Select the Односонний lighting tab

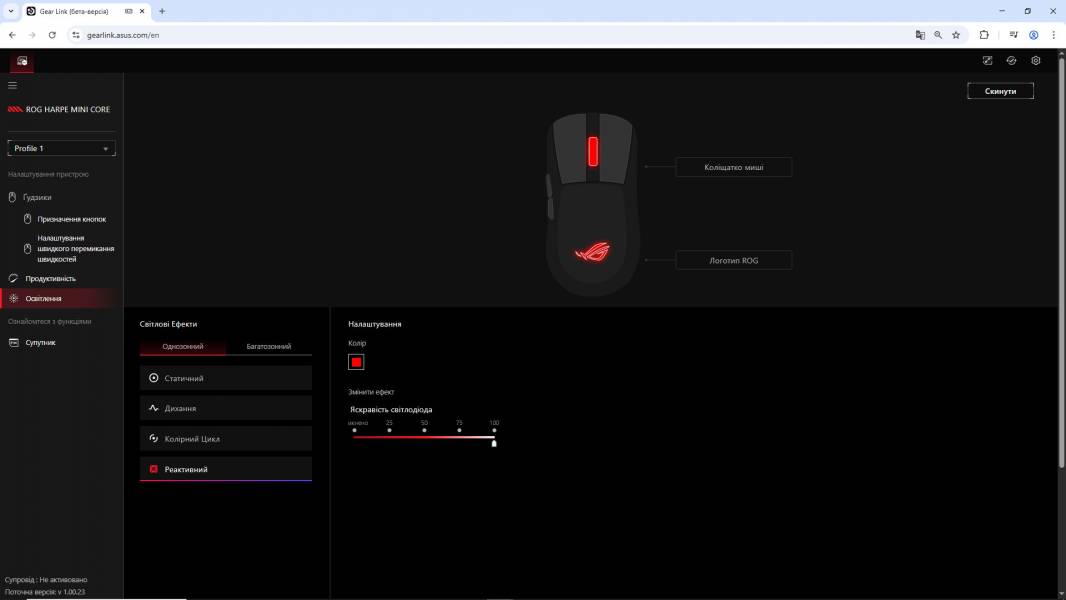(182, 346)
